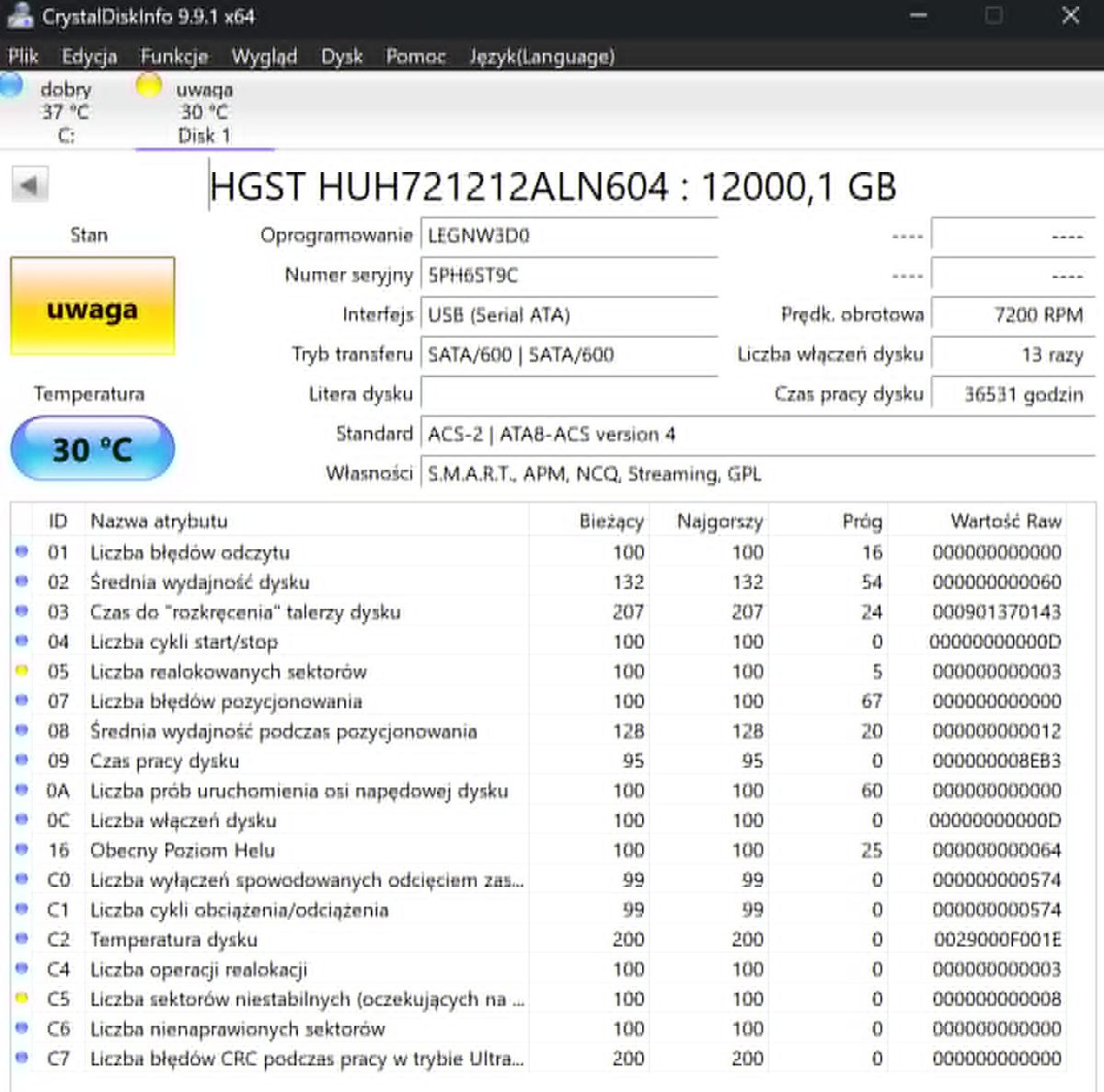1104x1092 pixels.
Task: Click status dot for attribute C2
Action: tap(21, 938)
